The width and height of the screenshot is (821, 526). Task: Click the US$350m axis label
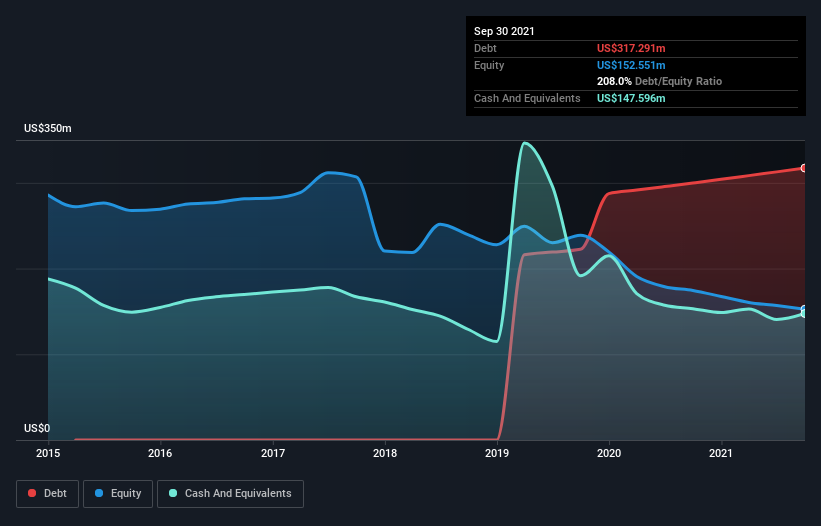pos(48,128)
